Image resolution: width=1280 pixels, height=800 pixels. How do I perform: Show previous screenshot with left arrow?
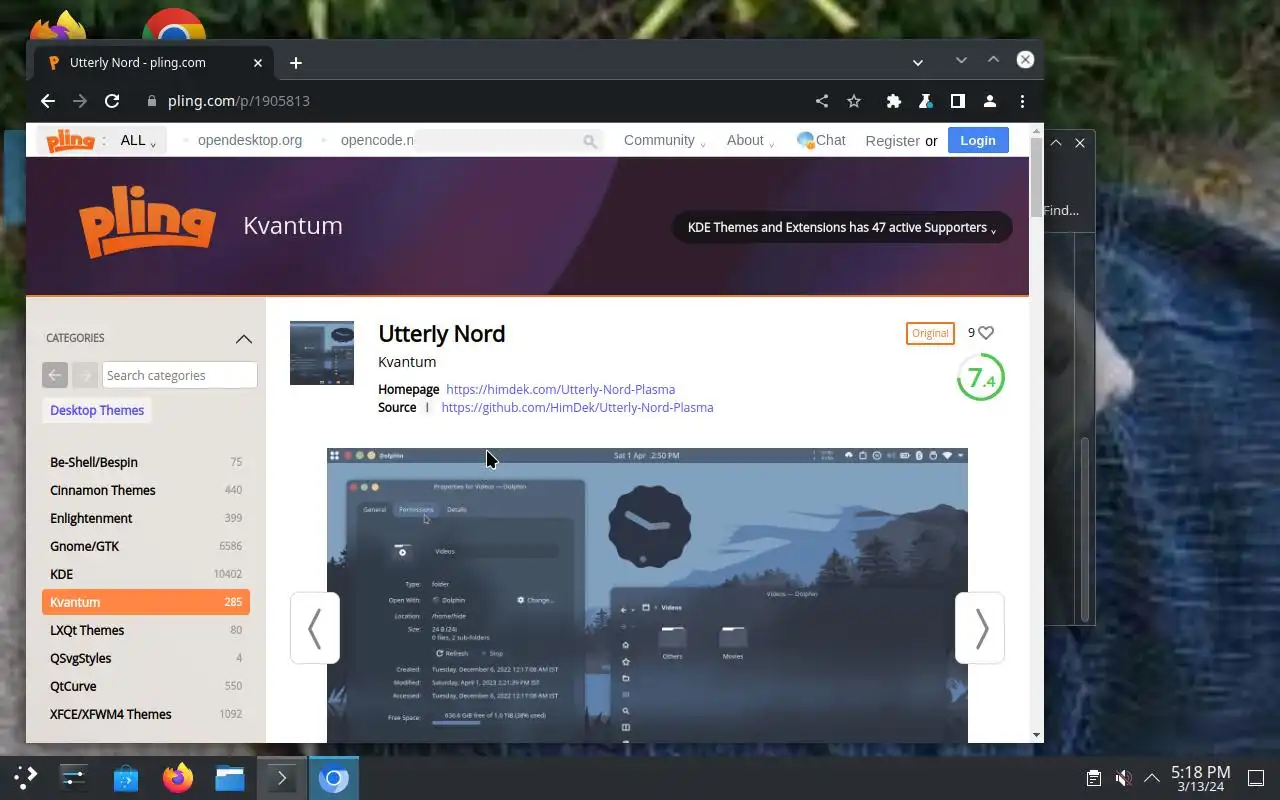point(315,628)
